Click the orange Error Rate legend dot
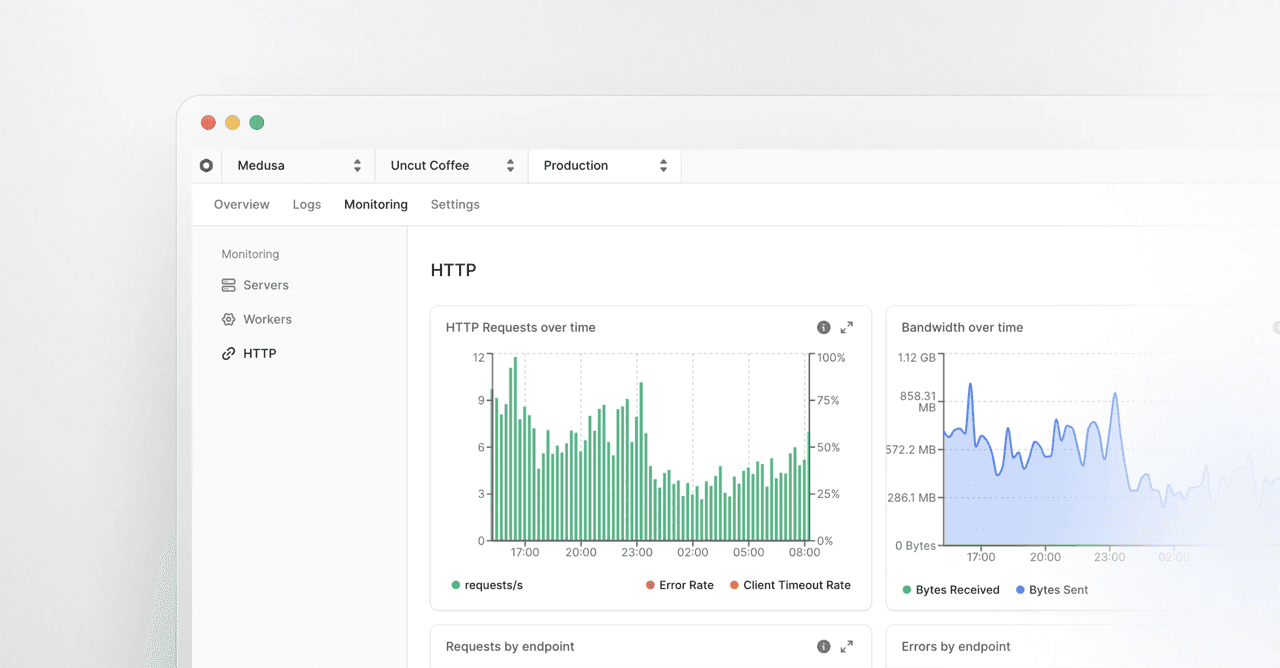 pyautogui.click(x=651, y=585)
